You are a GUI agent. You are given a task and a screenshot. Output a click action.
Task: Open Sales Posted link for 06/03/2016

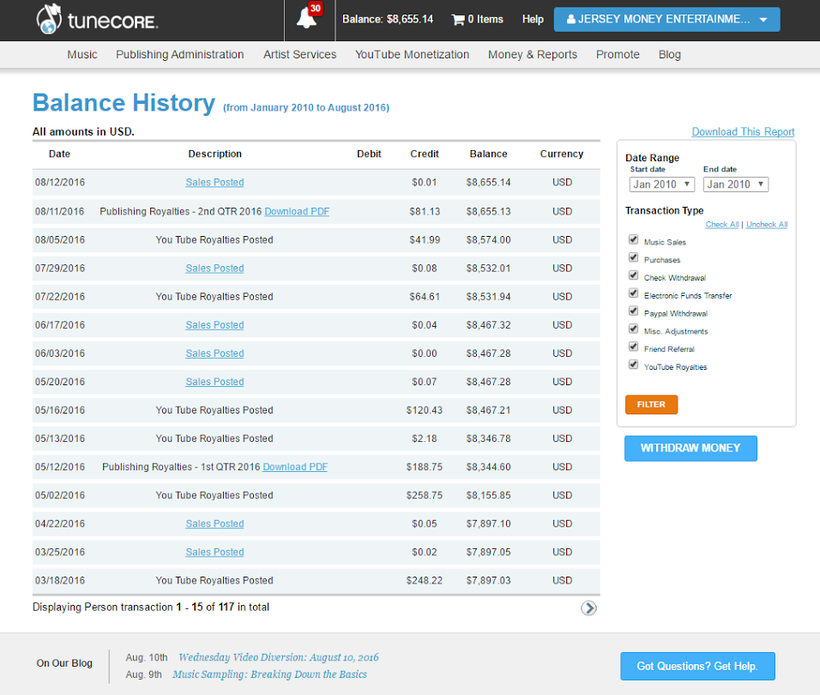coord(214,354)
